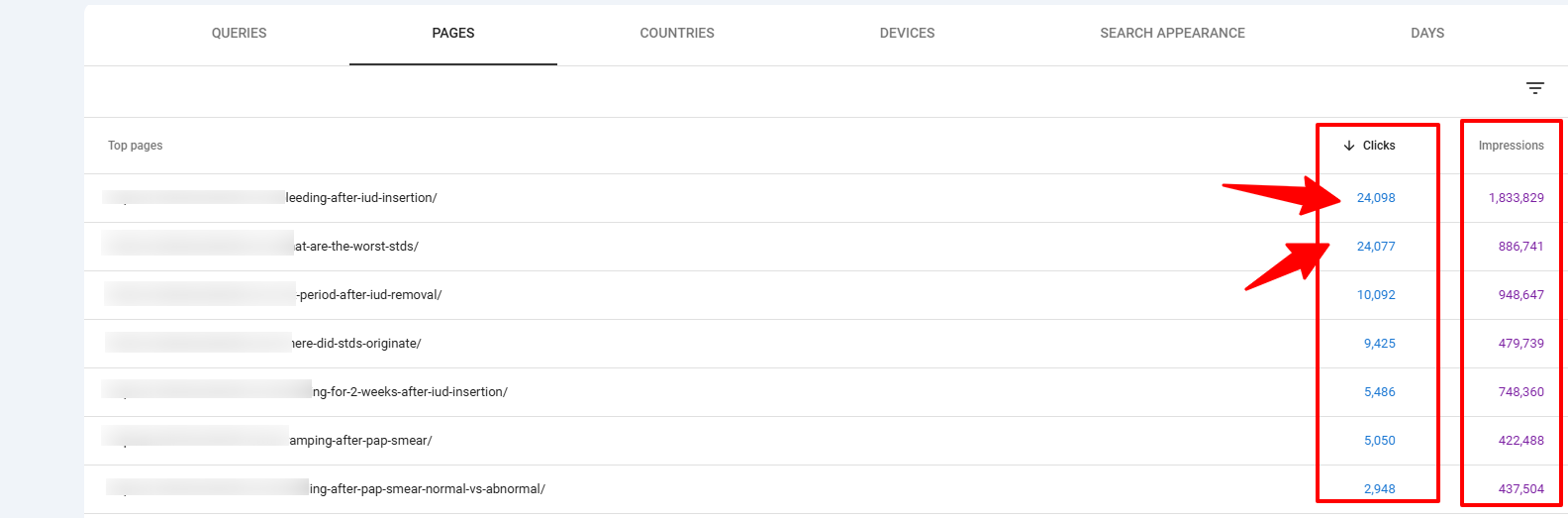Select the Pages tab
The height and width of the screenshot is (518, 1568).
[452, 33]
